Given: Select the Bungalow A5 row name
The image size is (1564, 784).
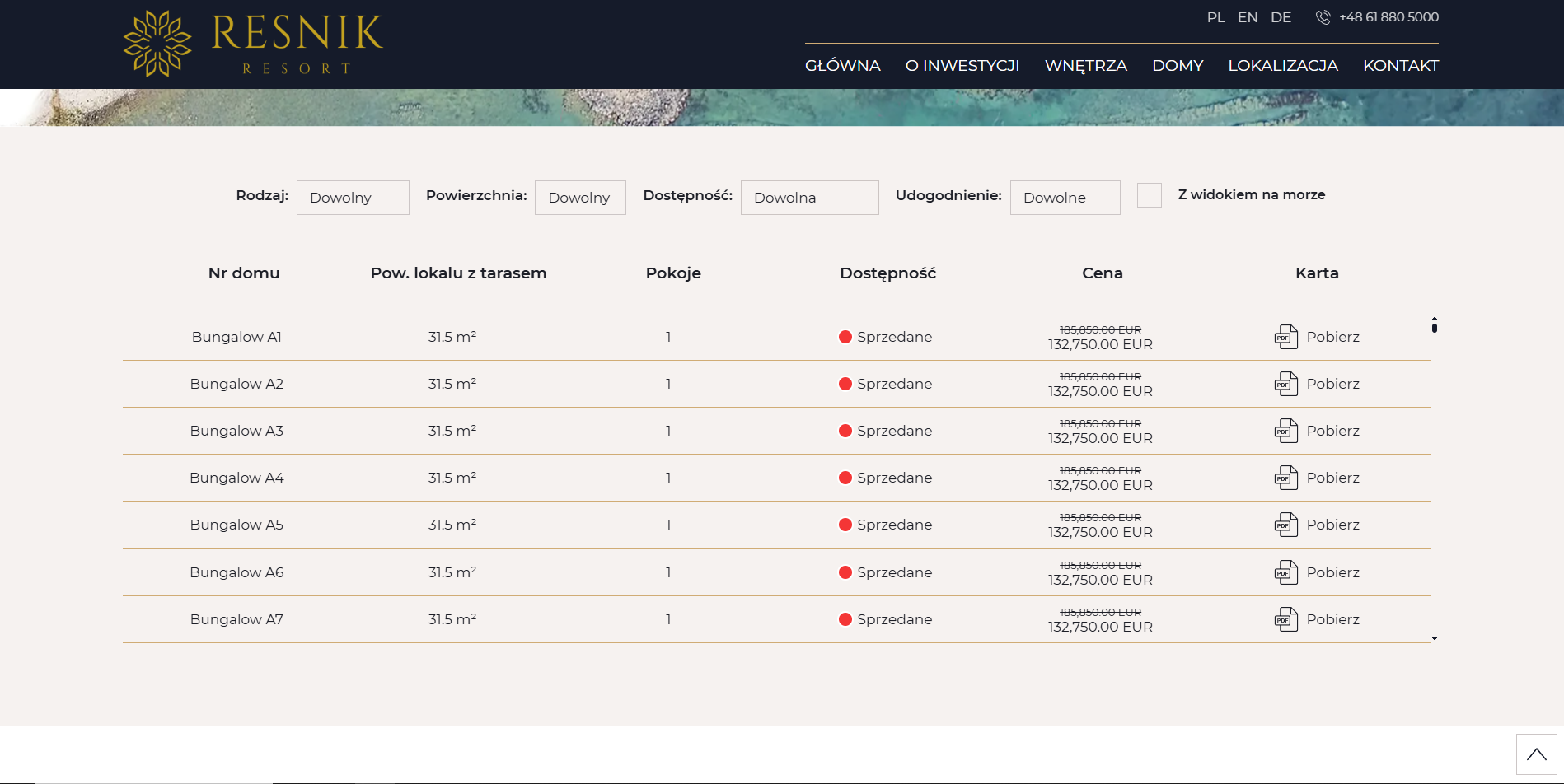Looking at the screenshot, I should click(236, 525).
